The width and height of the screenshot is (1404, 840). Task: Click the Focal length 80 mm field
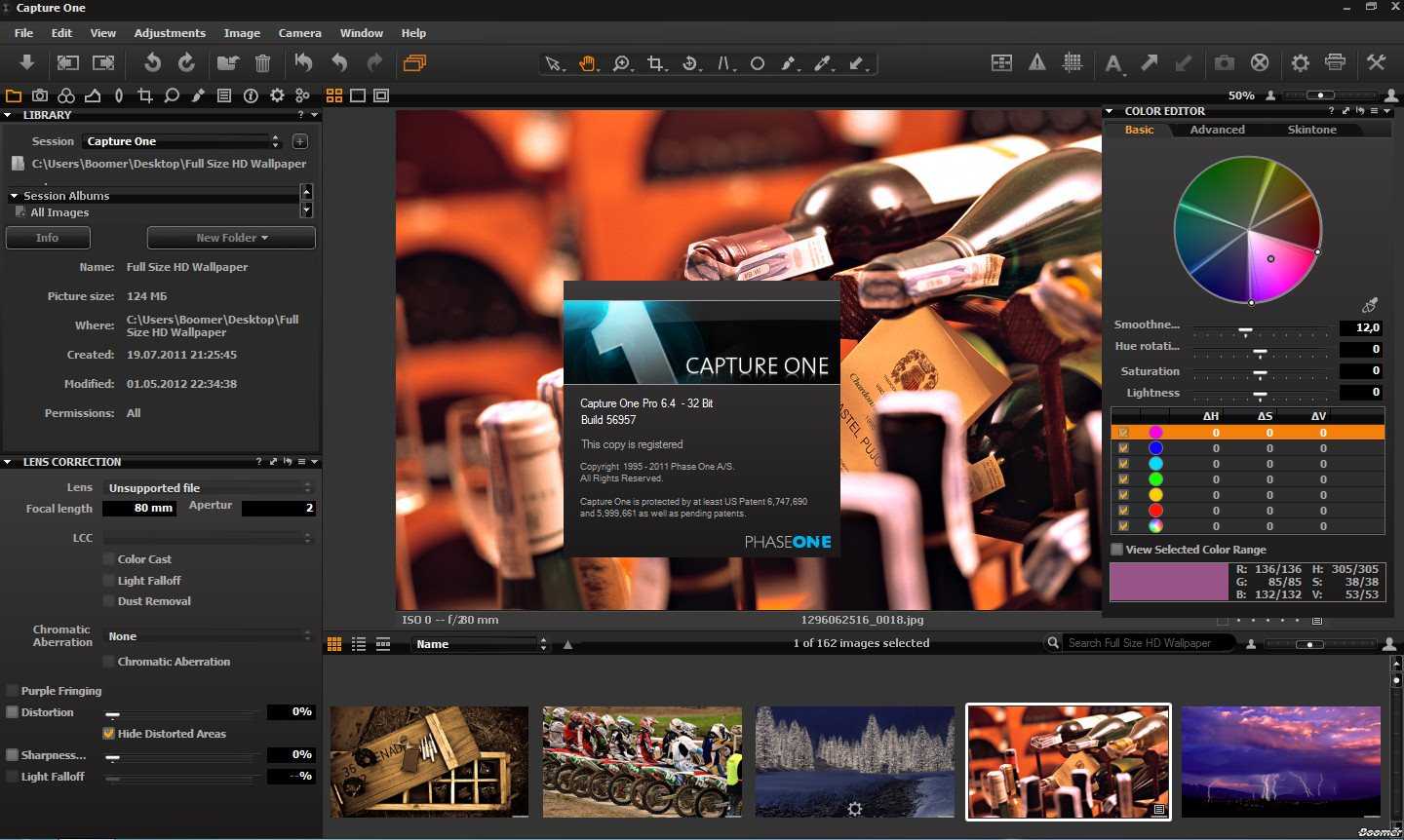(141, 508)
